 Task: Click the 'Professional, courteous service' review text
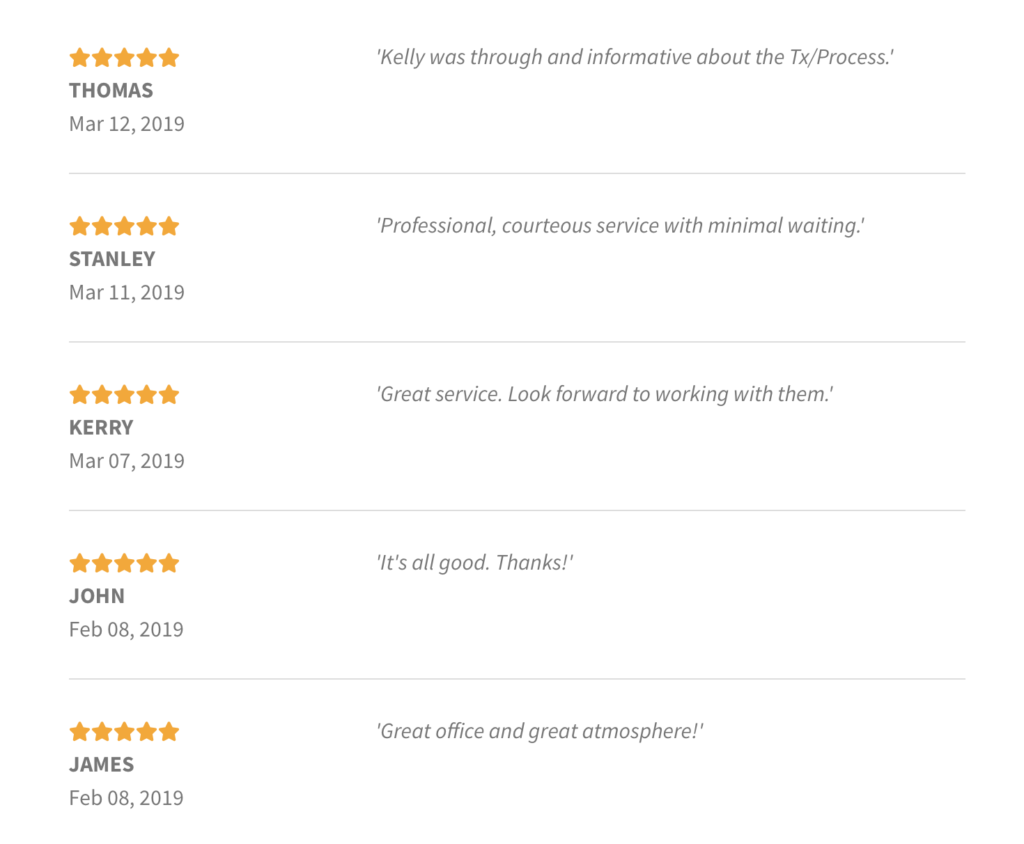[x=620, y=226]
